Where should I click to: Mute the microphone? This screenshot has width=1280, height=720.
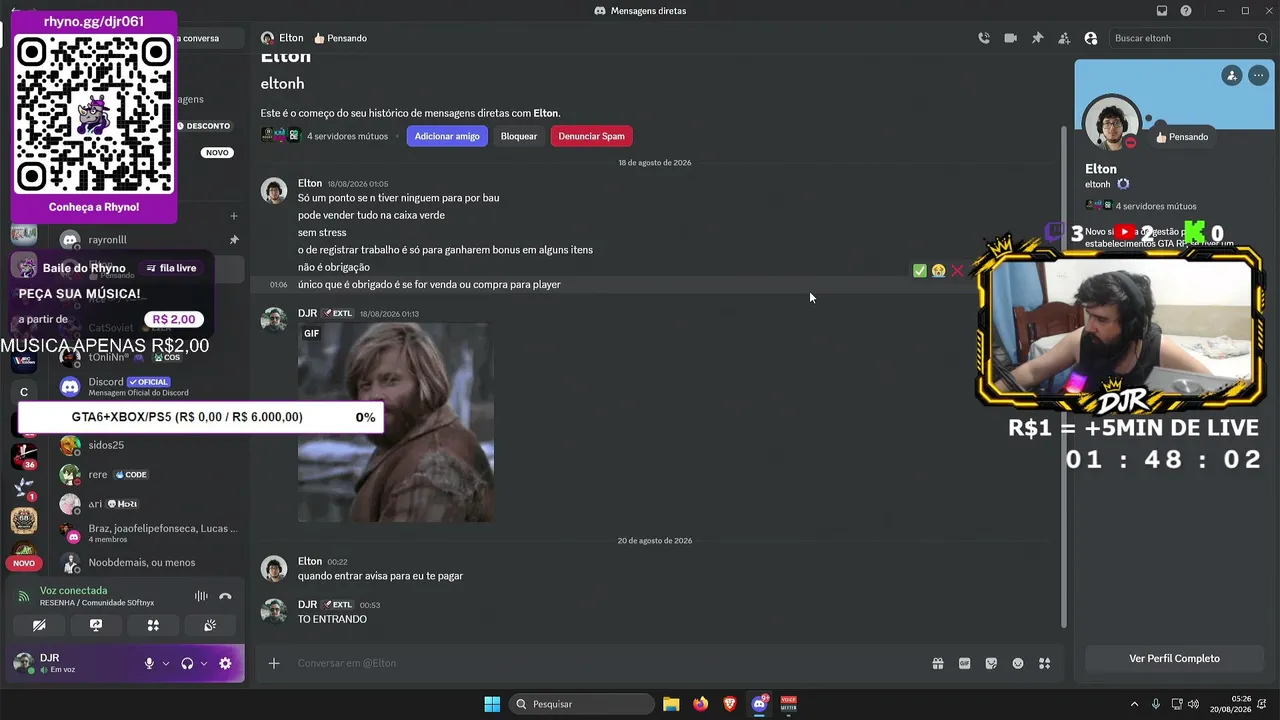149,663
